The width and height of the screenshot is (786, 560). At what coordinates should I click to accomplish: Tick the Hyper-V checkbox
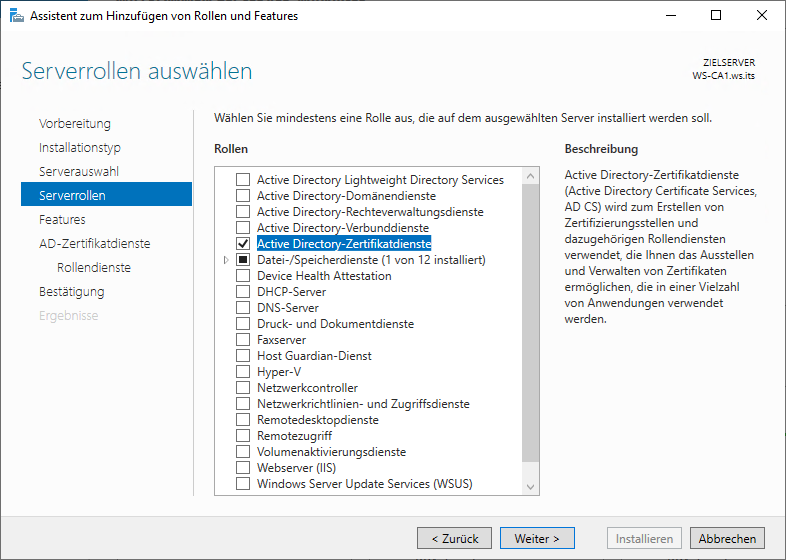pyautogui.click(x=243, y=372)
